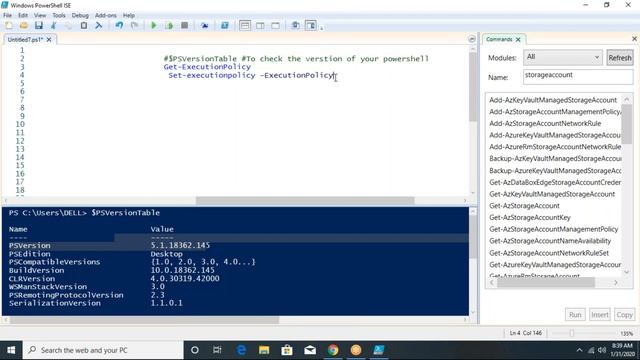Save the script with the floppy disk icon

(39, 26)
